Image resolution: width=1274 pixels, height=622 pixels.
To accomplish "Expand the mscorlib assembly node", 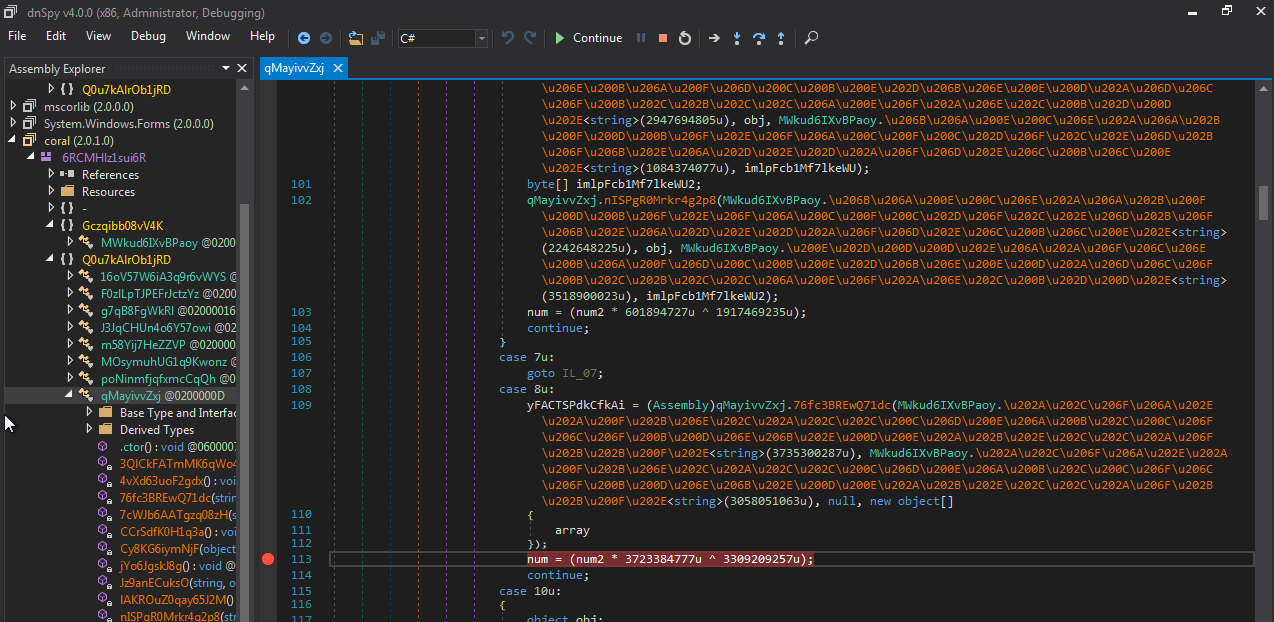I will click(13, 106).
